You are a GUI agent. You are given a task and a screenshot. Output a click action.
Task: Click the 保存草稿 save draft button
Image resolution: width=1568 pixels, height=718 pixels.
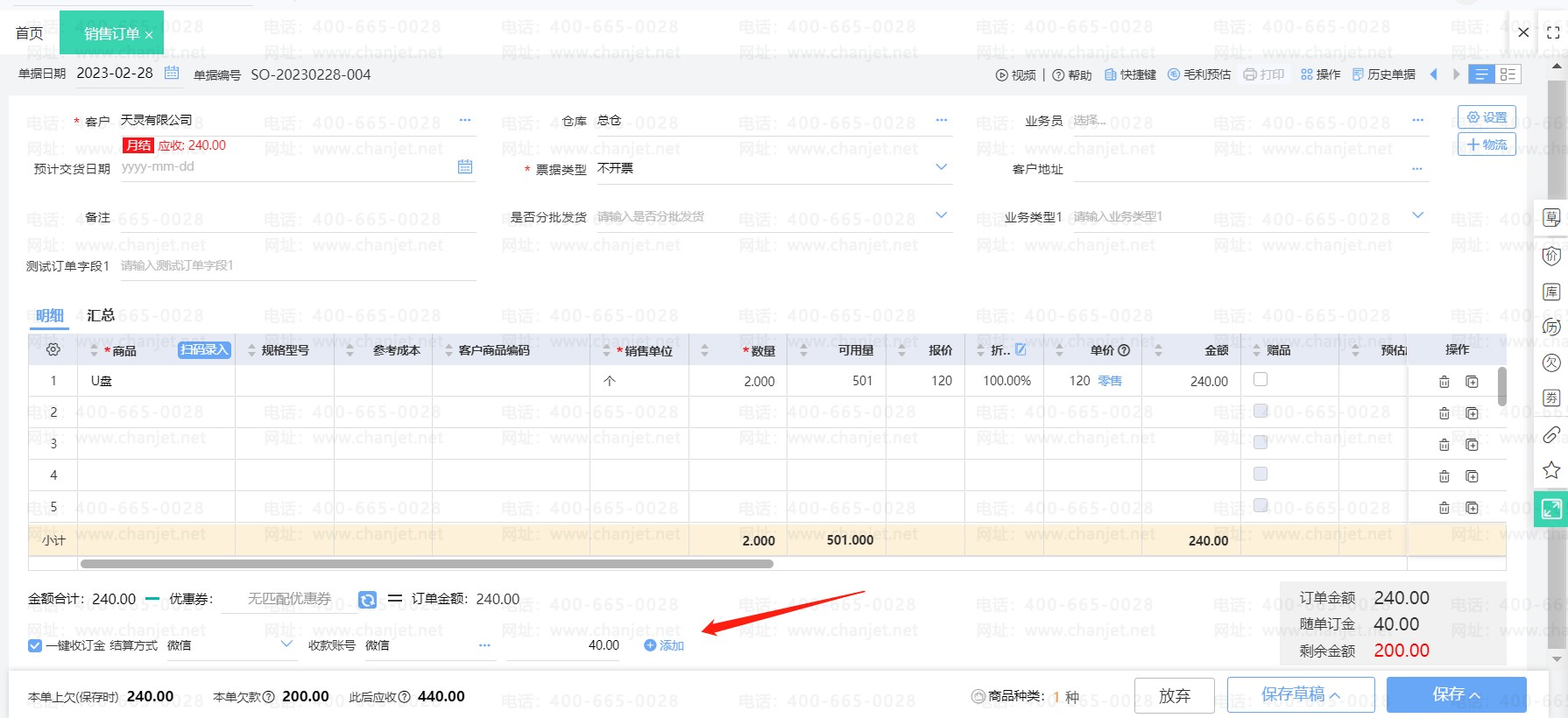tap(1301, 695)
